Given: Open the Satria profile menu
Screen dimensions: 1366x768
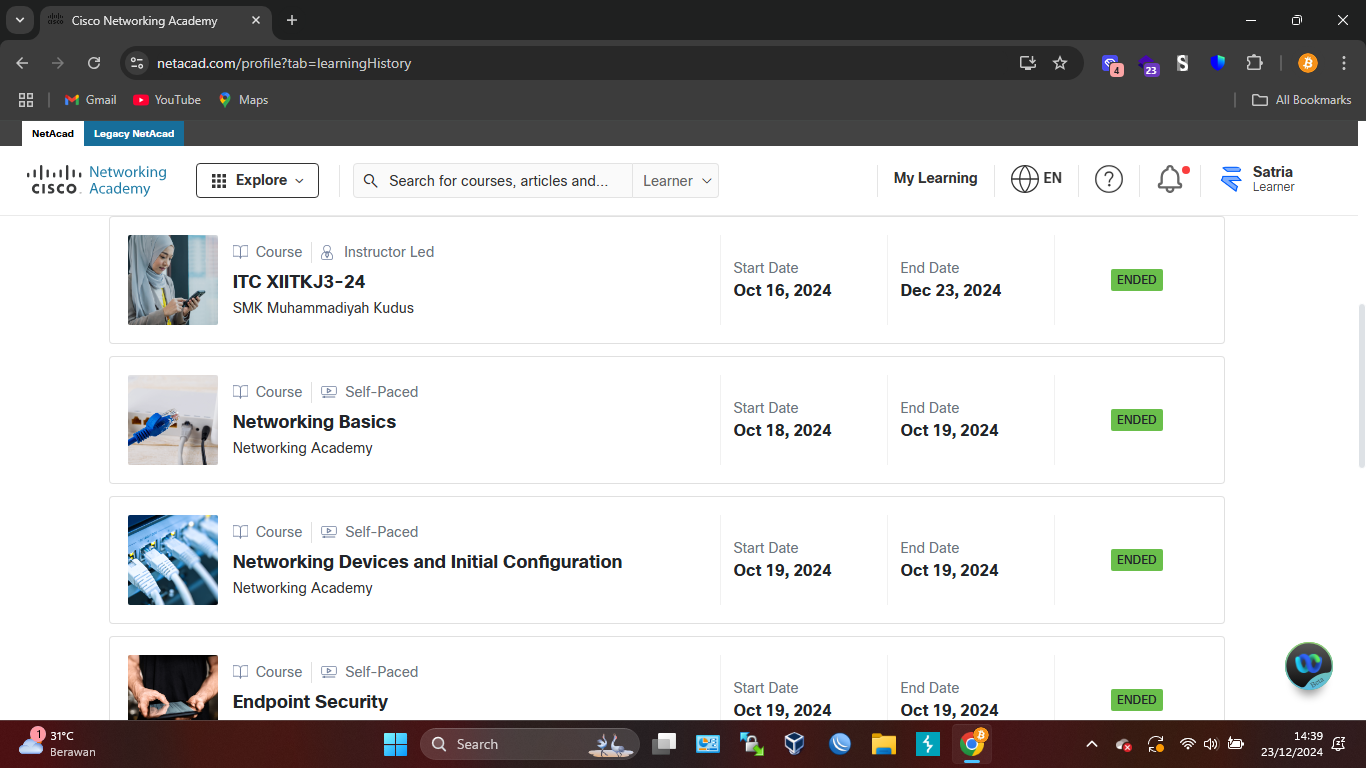Looking at the screenshot, I should click(x=1257, y=179).
